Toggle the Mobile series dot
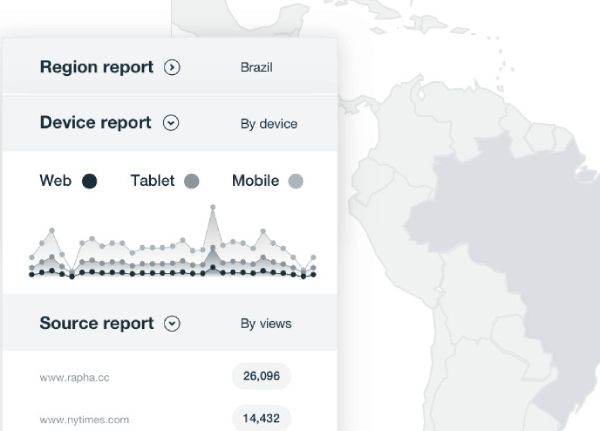 click(295, 182)
